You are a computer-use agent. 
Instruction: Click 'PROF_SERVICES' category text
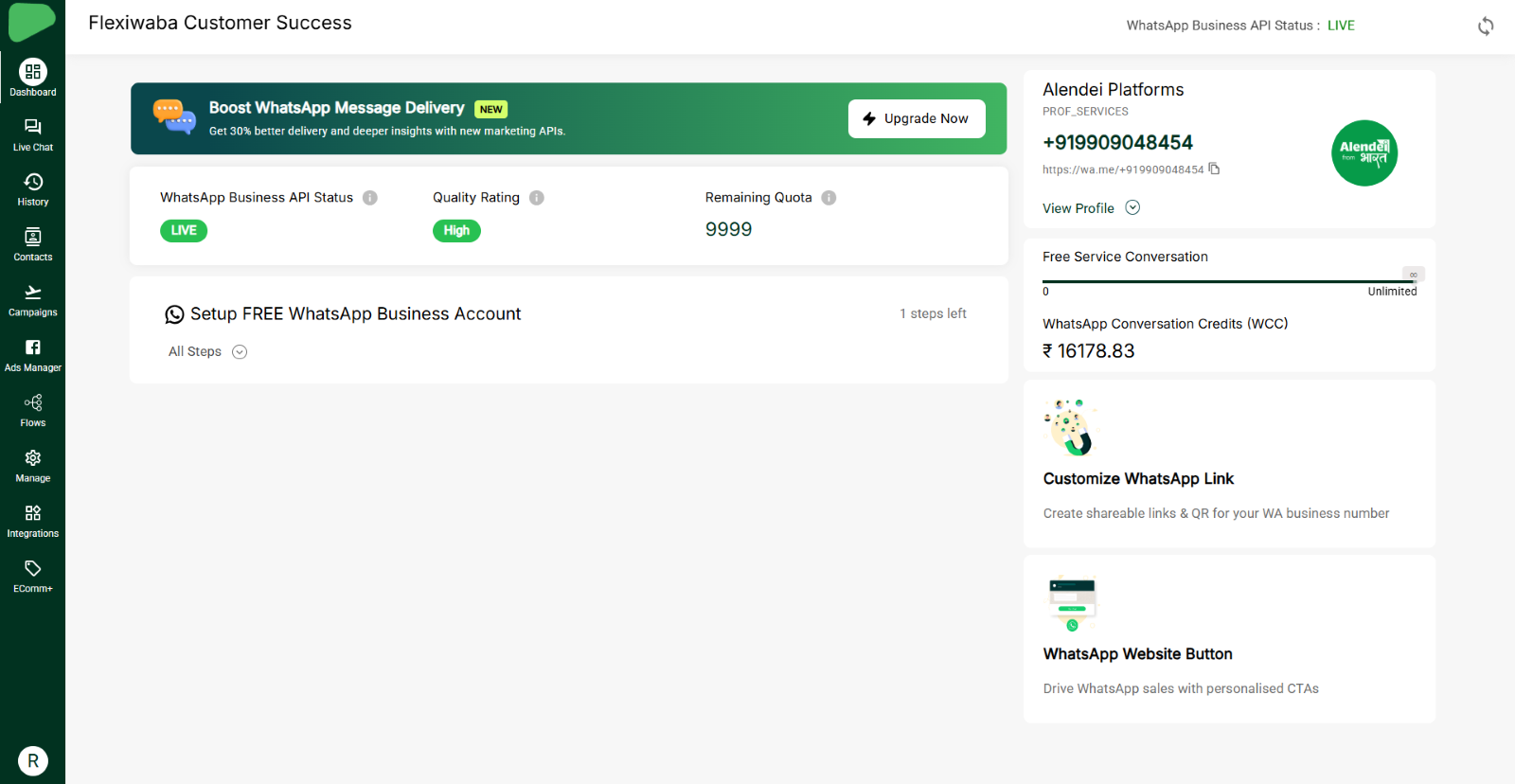pyautogui.click(x=1085, y=112)
